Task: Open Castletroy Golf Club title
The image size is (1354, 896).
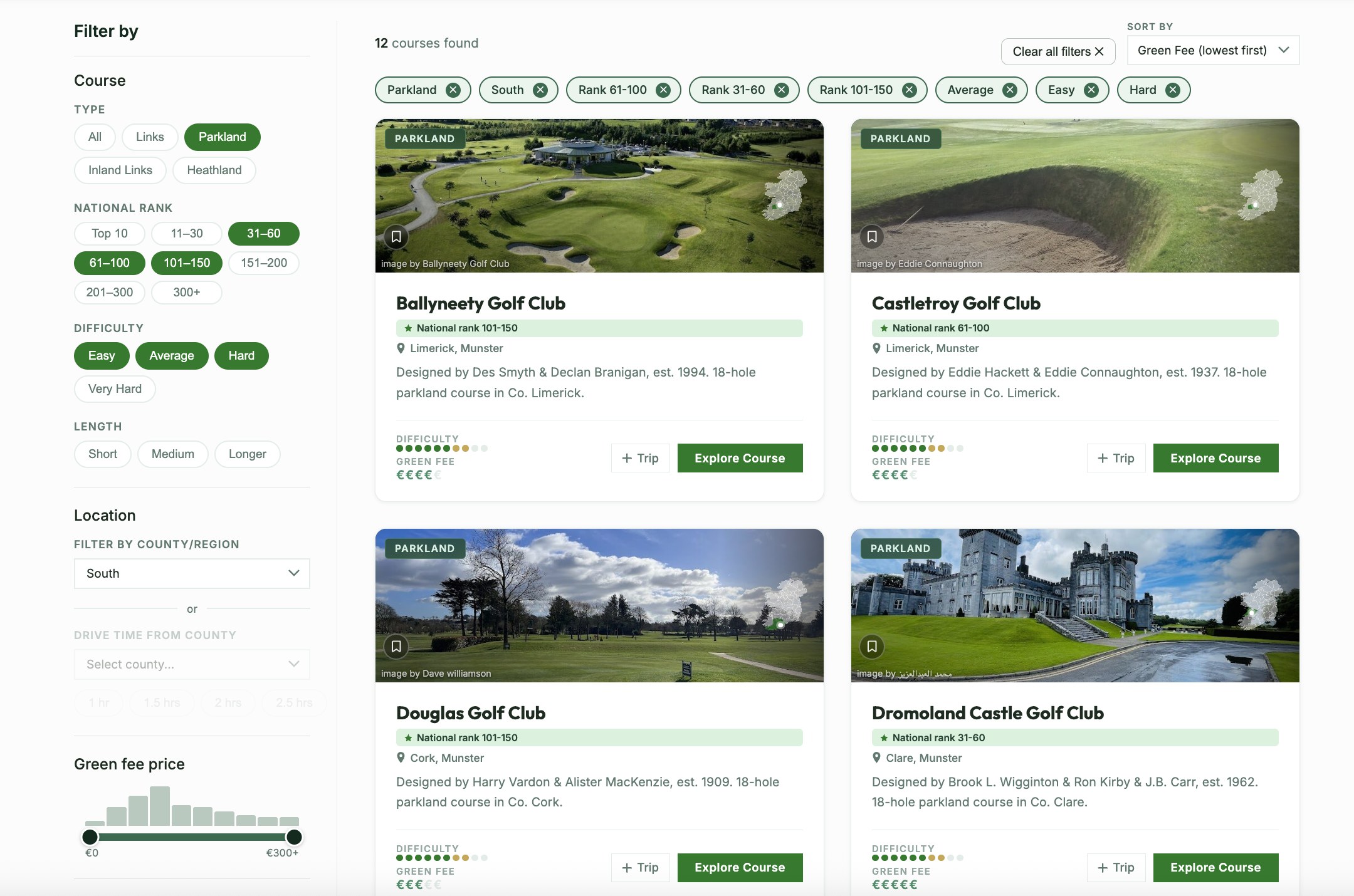Action: pos(956,303)
